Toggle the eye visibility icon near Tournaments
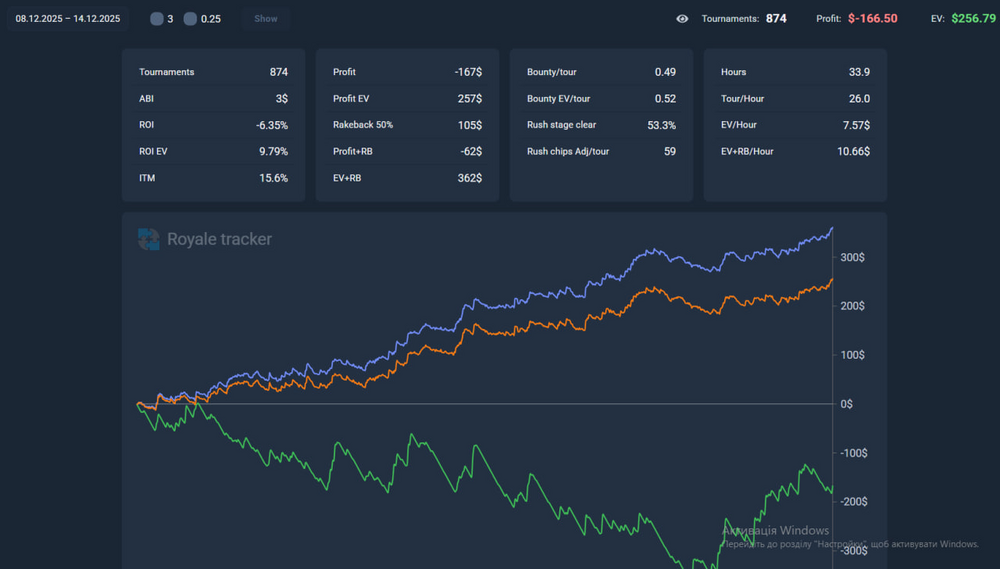 [x=682, y=18]
